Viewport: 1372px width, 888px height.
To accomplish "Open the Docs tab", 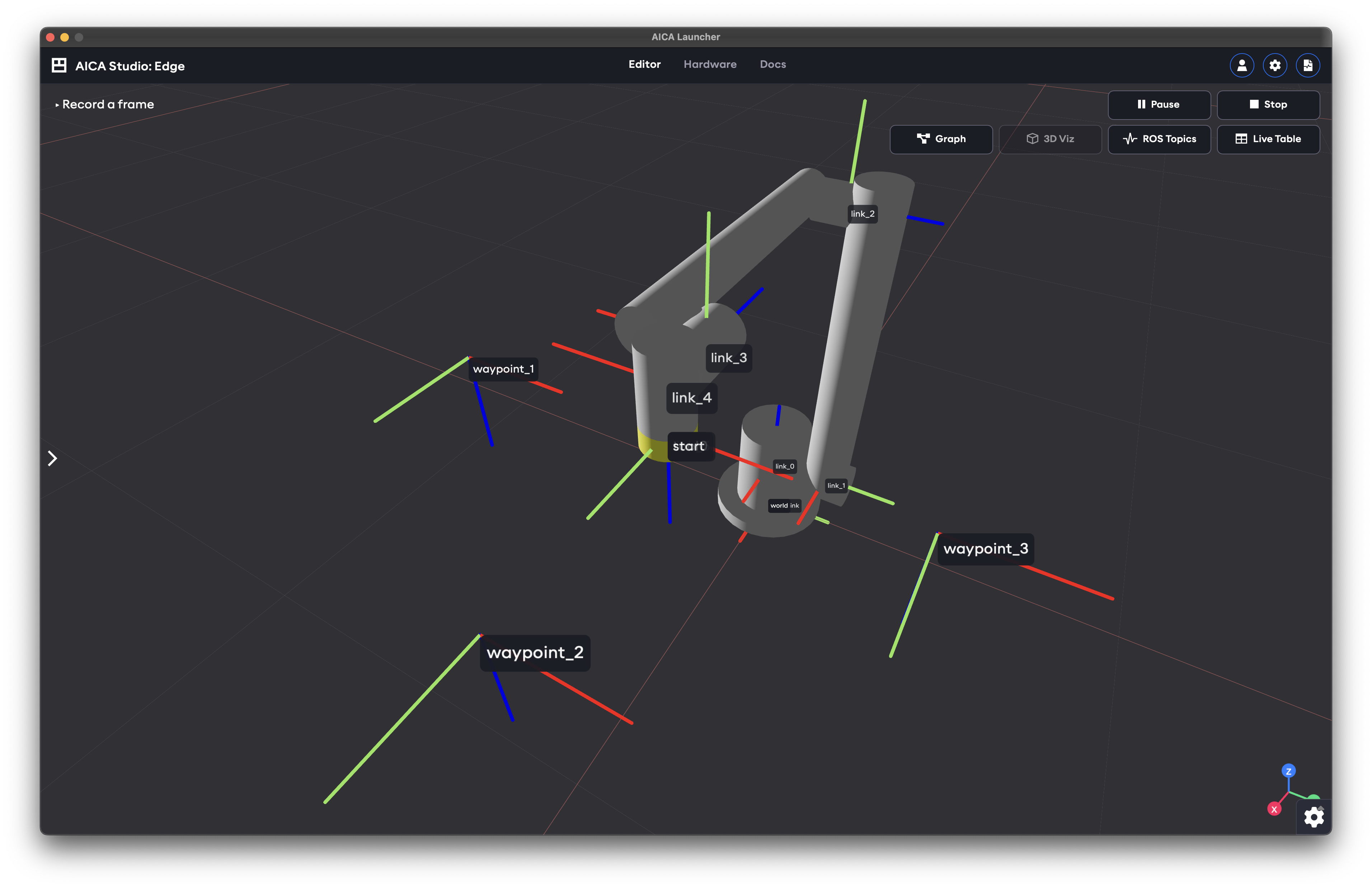I will 773,64.
